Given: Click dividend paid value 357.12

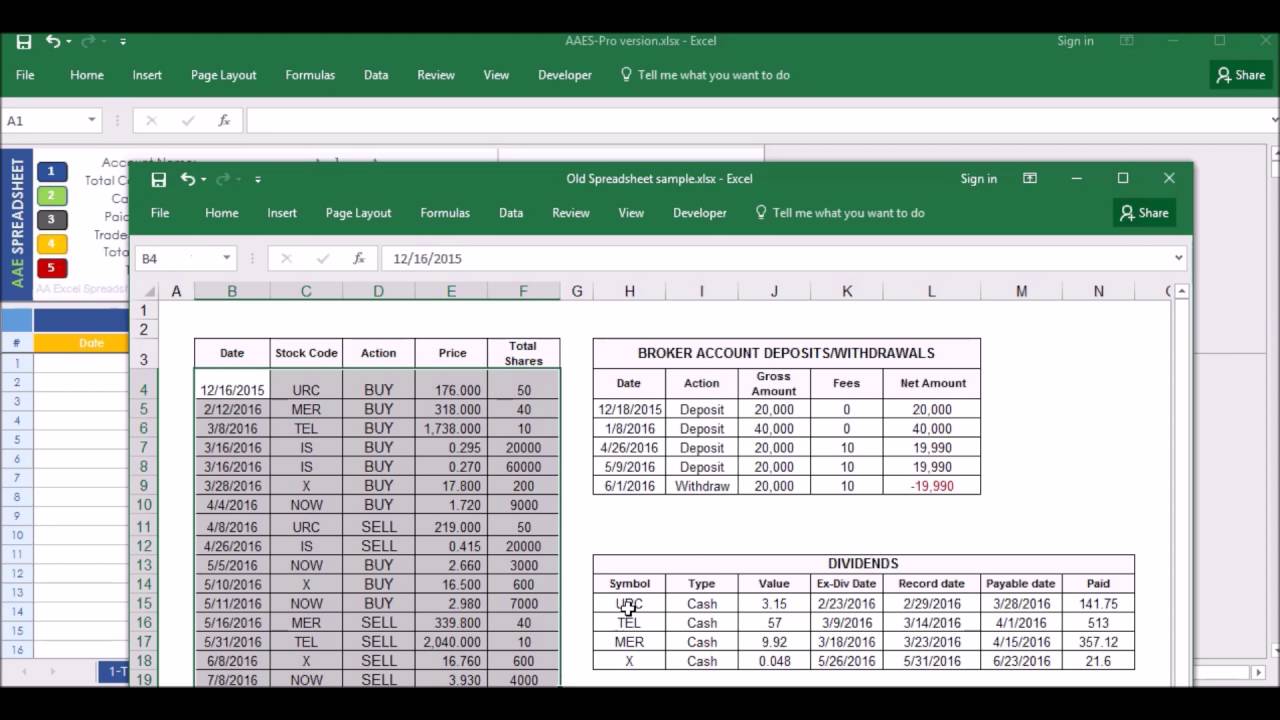Looking at the screenshot, I should (1098, 642).
